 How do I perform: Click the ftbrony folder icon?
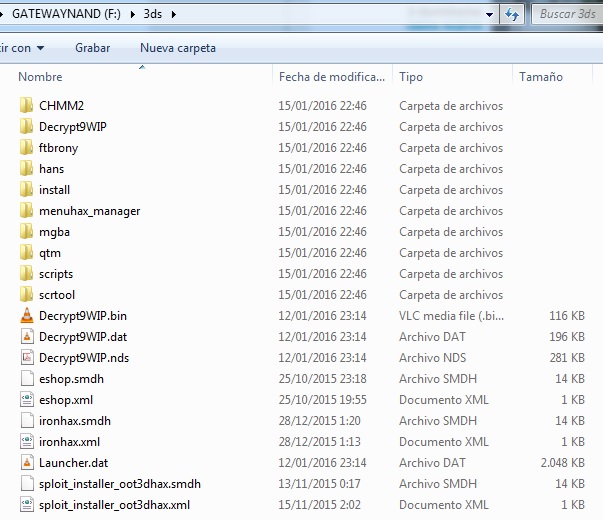(27, 148)
